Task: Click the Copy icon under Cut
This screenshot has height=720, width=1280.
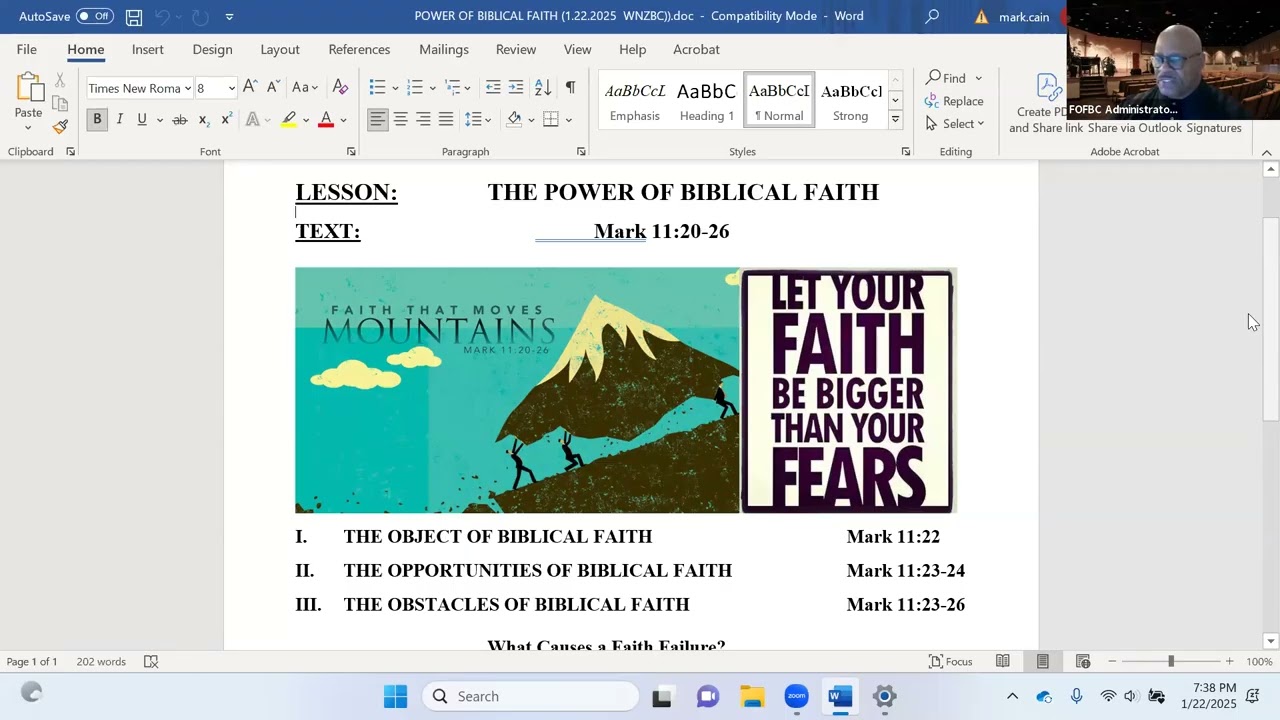Action: click(x=60, y=103)
